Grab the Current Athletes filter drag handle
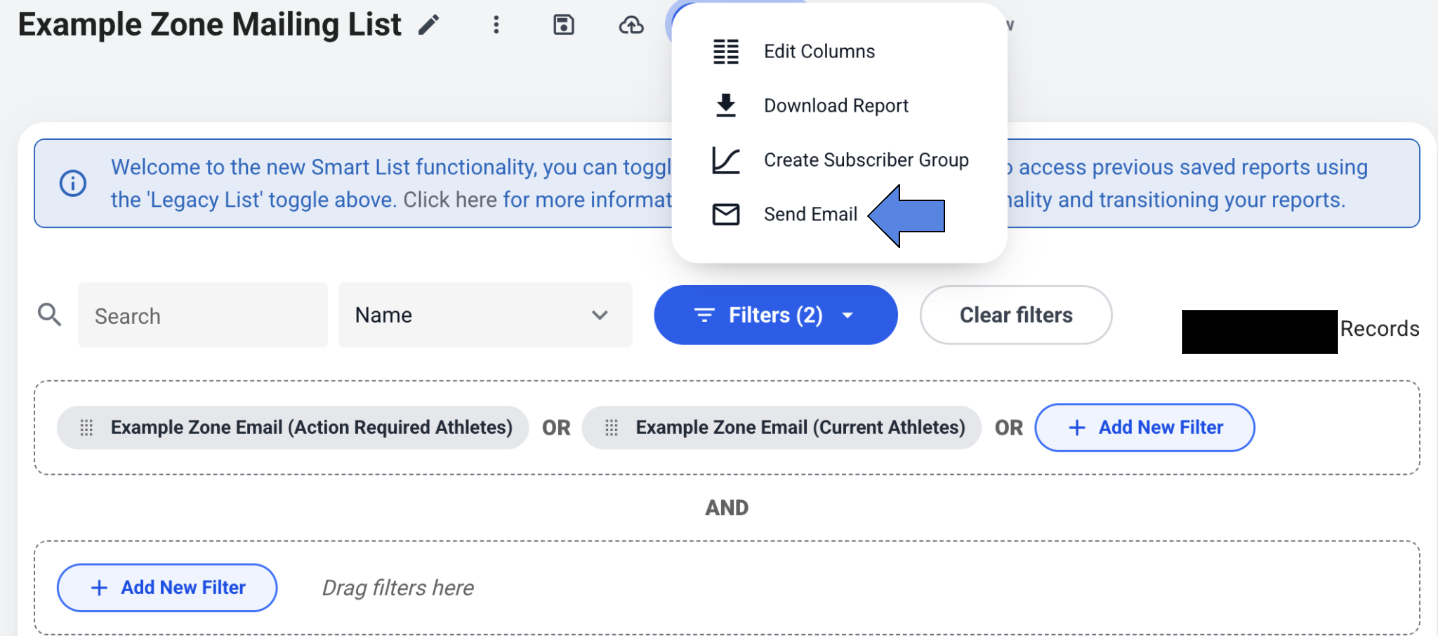Image resolution: width=1440 pixels, height=636 pixels. point(611,428)
